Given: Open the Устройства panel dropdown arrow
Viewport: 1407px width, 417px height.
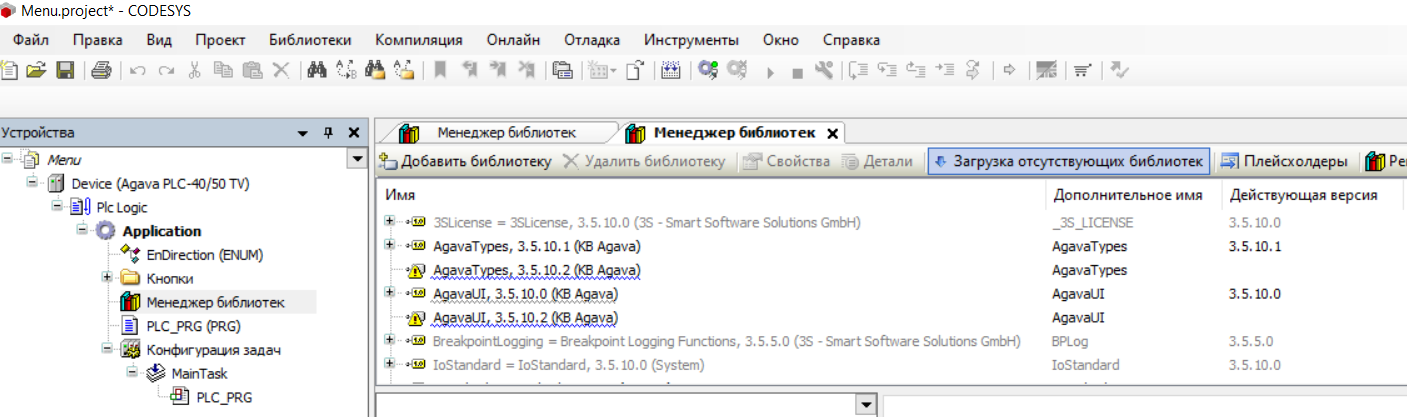Looking at the screenshot, I should click(303, 133).
